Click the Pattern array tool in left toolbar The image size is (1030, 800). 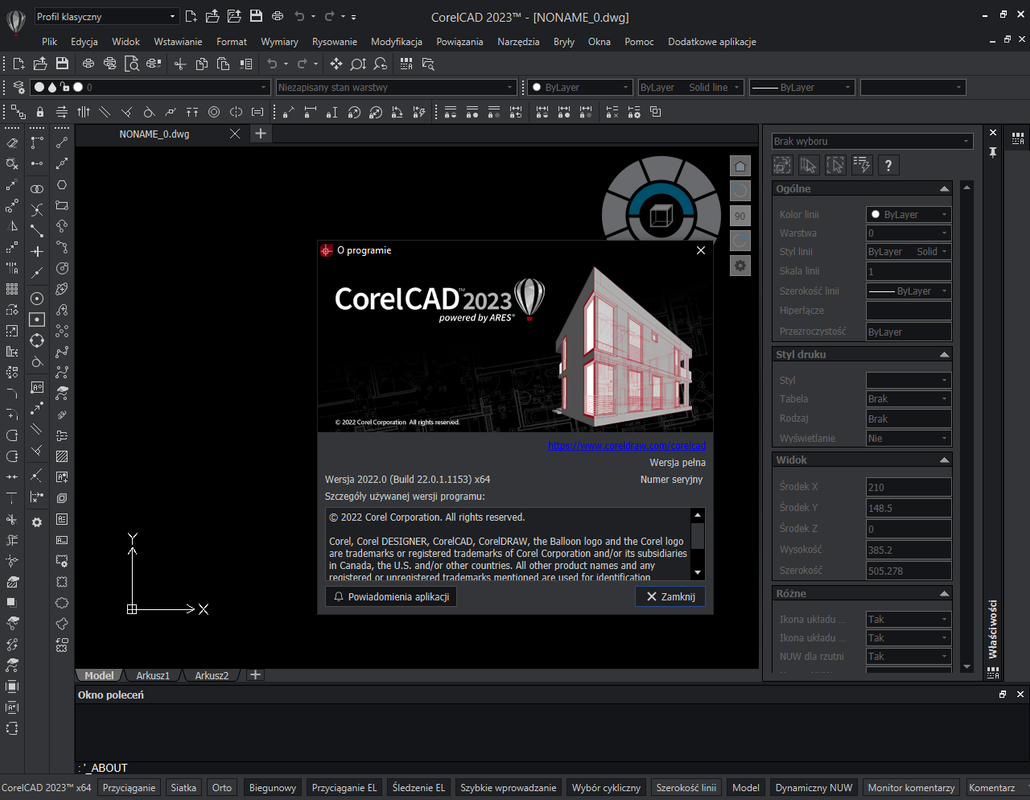point(12,289)
